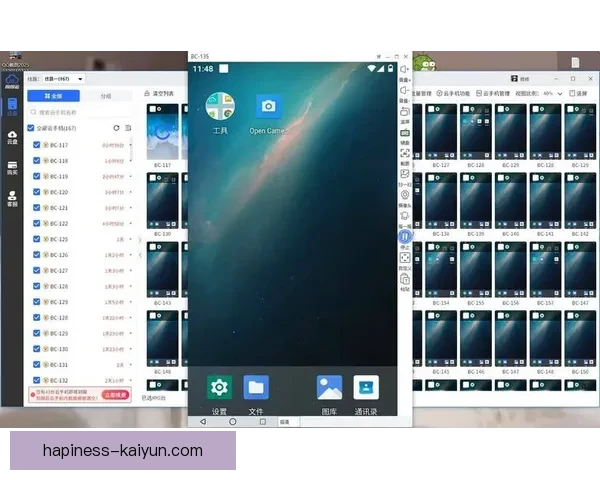Image resolution: width=600 pixels, height=480 pixels.
Task: Launch the Open Camera app
Action: [268, 107]
